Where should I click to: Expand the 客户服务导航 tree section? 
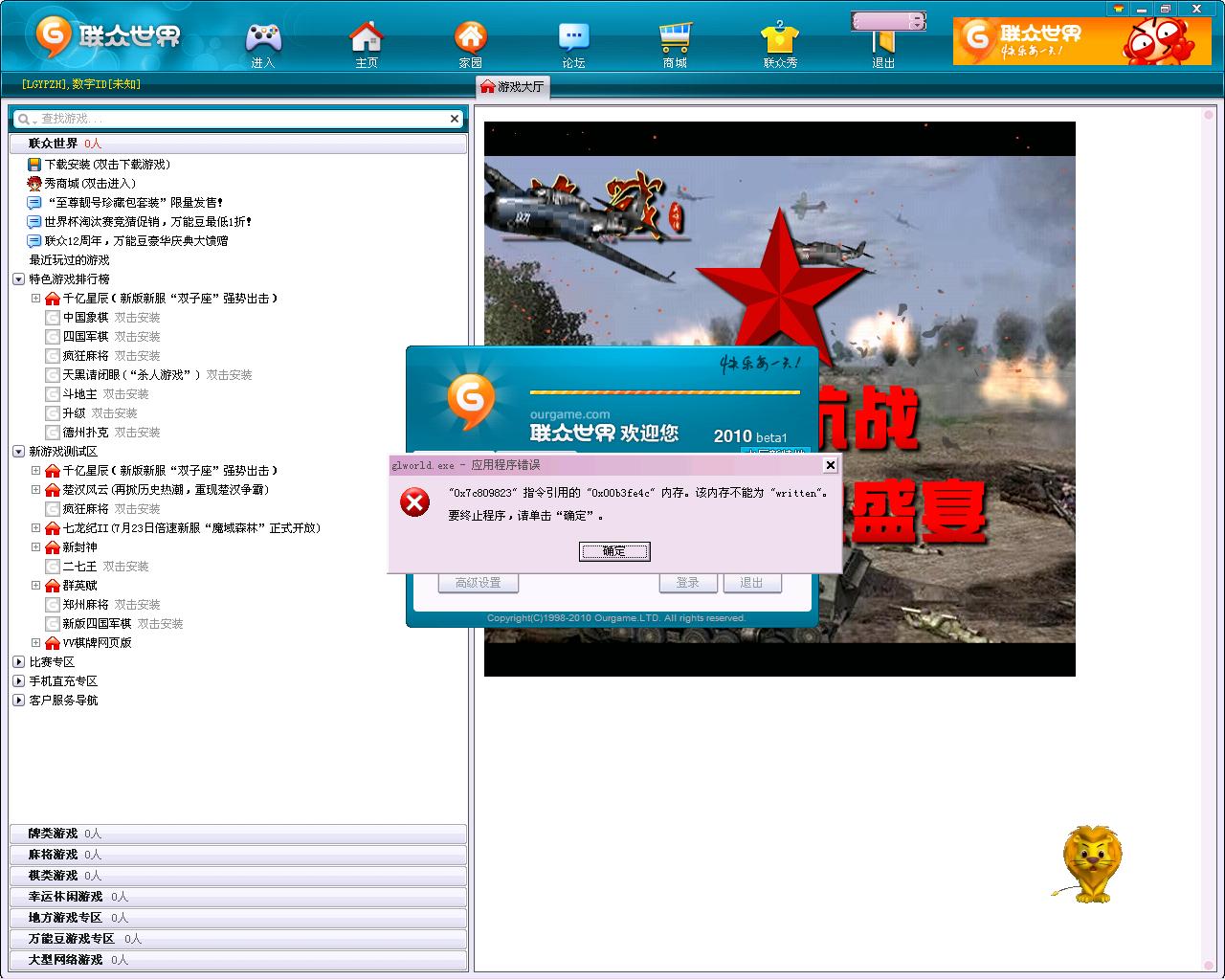click(x=18, y=701)
